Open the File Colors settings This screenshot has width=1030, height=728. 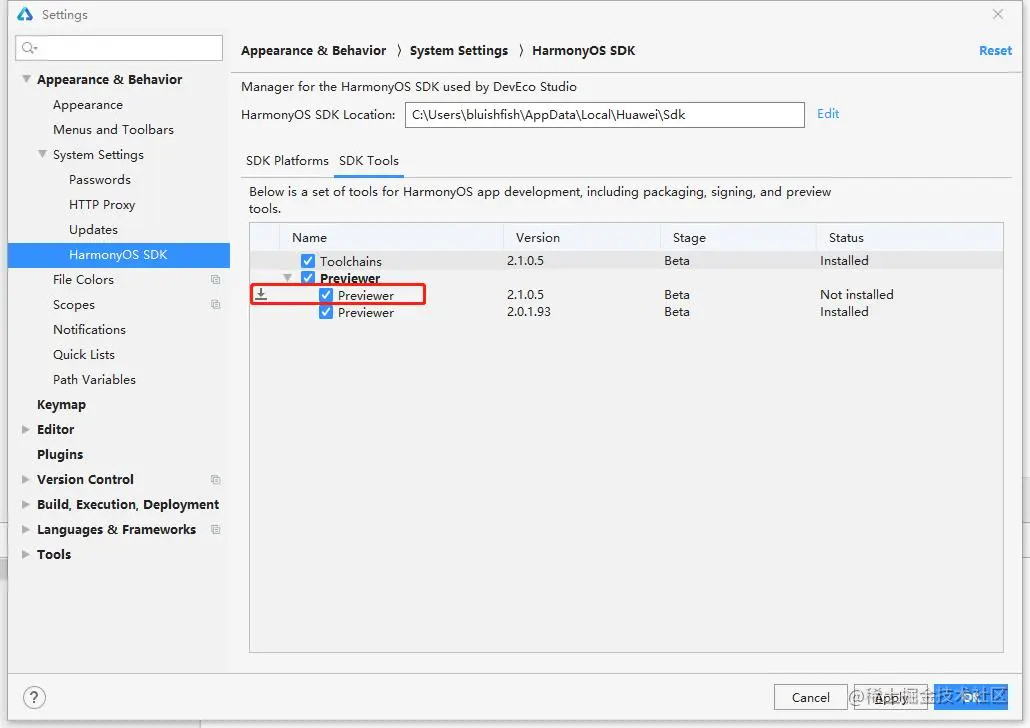pos(83,279)
